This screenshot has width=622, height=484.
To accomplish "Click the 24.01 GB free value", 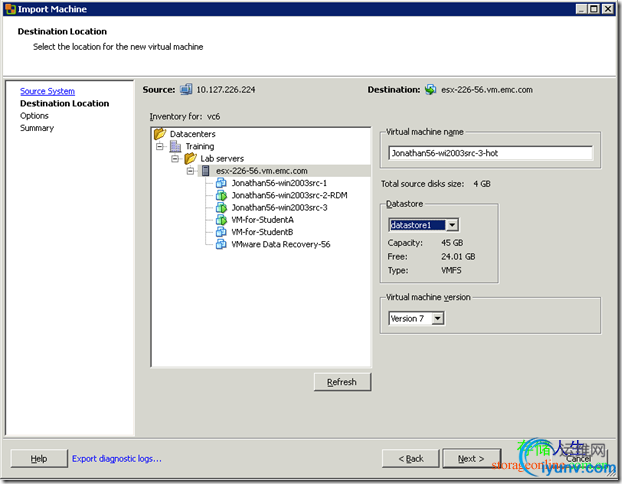I will [x=458, y=257].
